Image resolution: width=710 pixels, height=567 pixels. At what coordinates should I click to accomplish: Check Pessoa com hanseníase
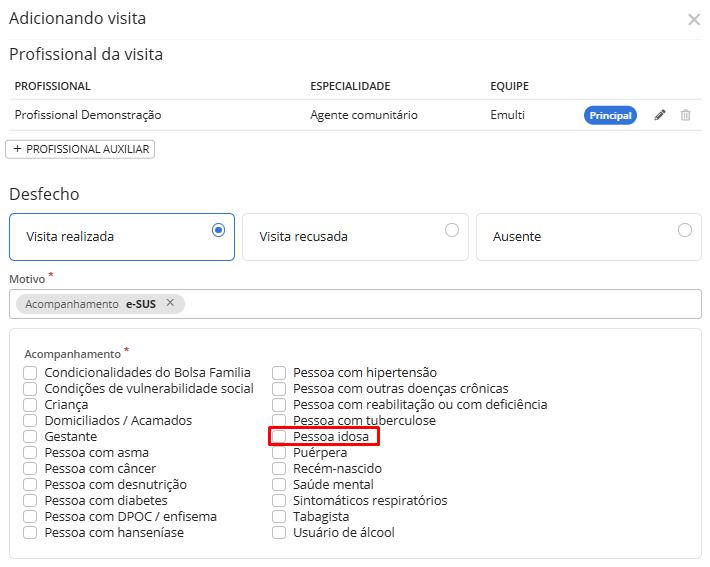pyautogui.click(x=30, y=533)
